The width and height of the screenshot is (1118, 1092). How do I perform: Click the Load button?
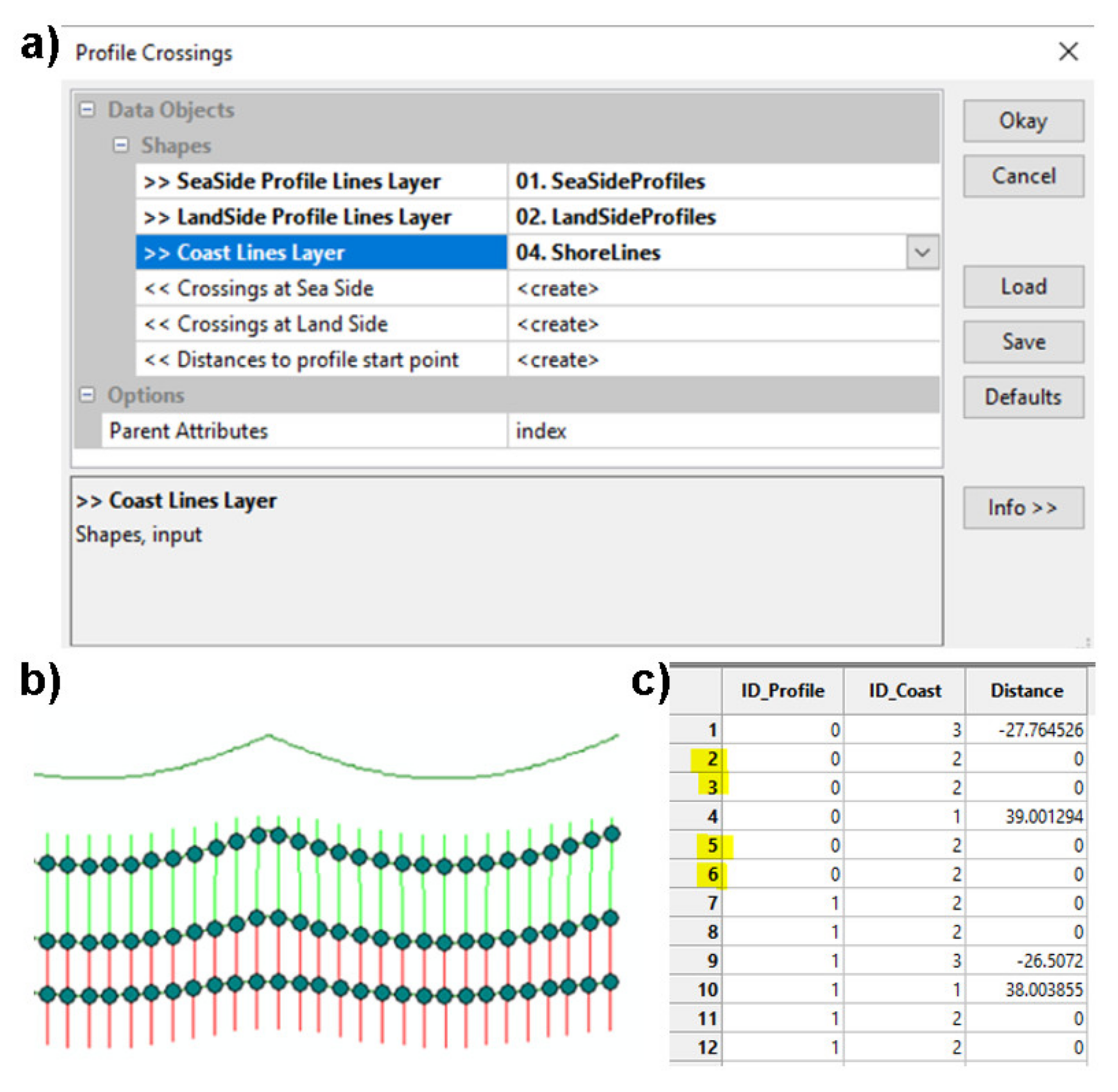click(1023, 286)
